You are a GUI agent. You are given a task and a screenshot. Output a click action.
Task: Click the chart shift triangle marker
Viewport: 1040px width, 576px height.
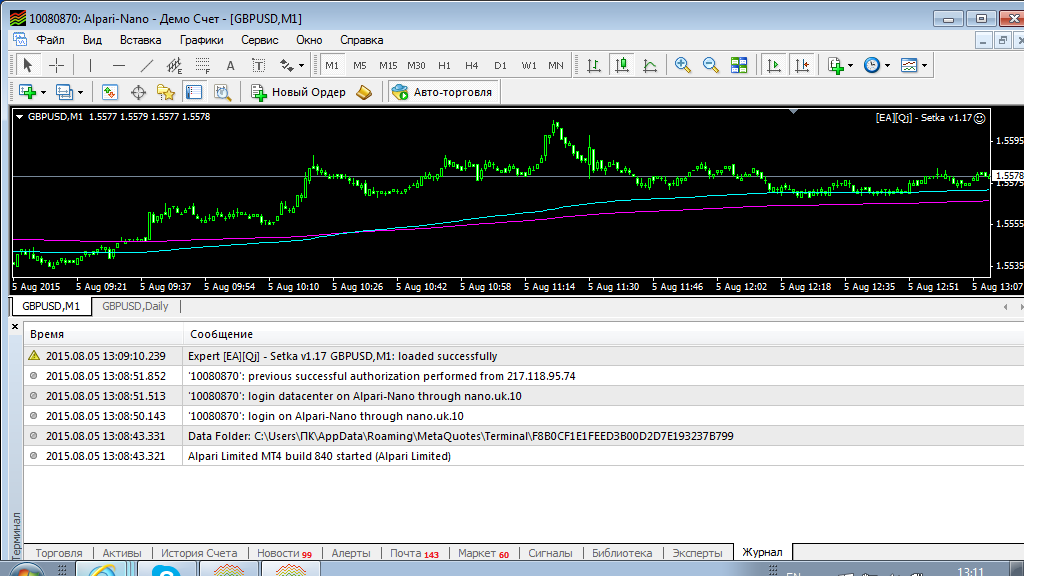tap(793, 111)
